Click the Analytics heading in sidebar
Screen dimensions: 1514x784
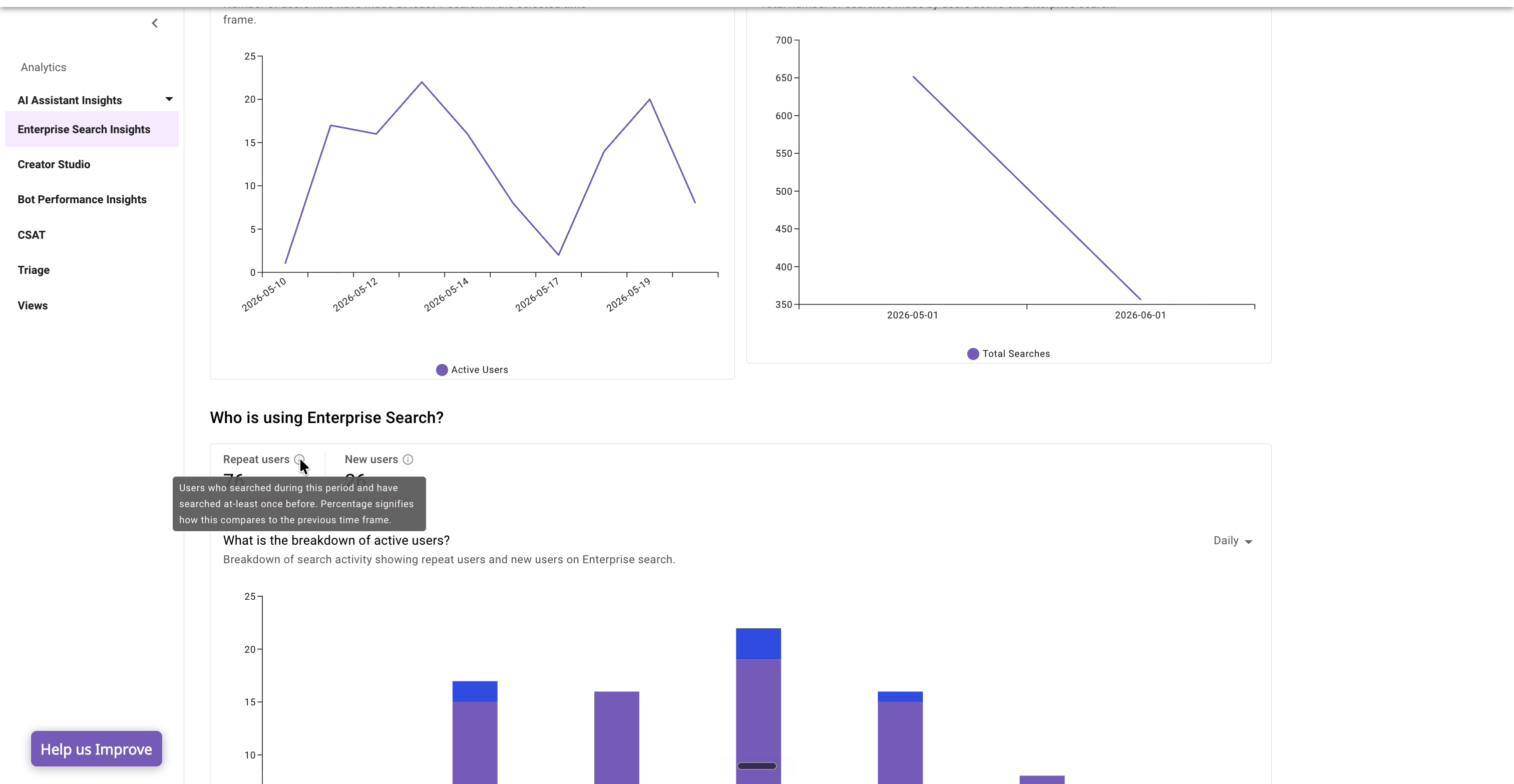[x=44, y=68]
